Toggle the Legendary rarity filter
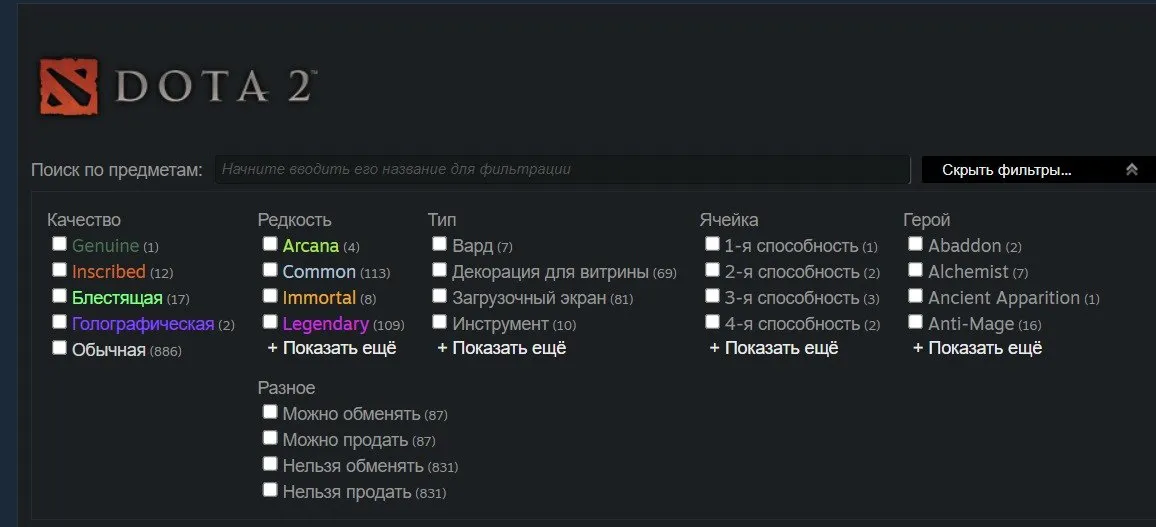 [x=270, y=322]
